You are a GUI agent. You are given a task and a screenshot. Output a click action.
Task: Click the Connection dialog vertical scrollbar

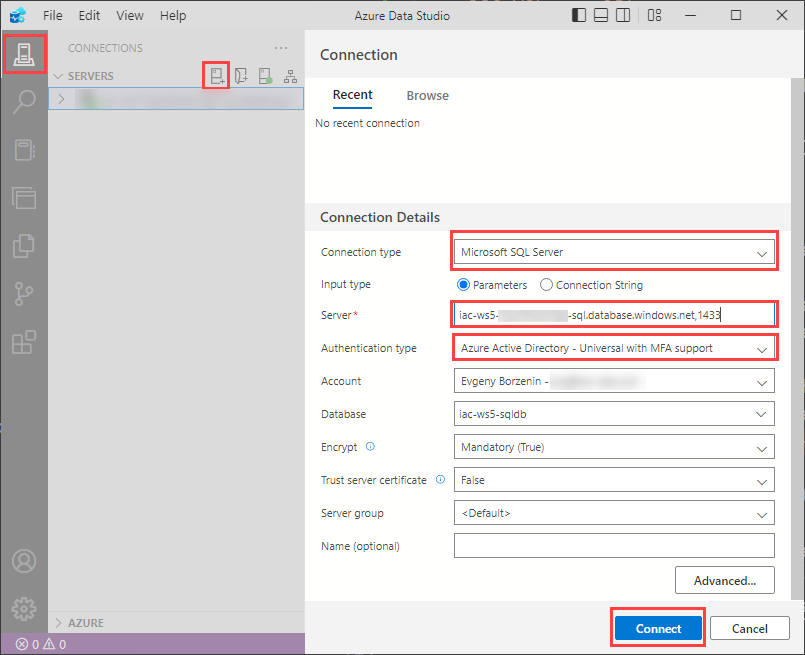pos(797,339)
